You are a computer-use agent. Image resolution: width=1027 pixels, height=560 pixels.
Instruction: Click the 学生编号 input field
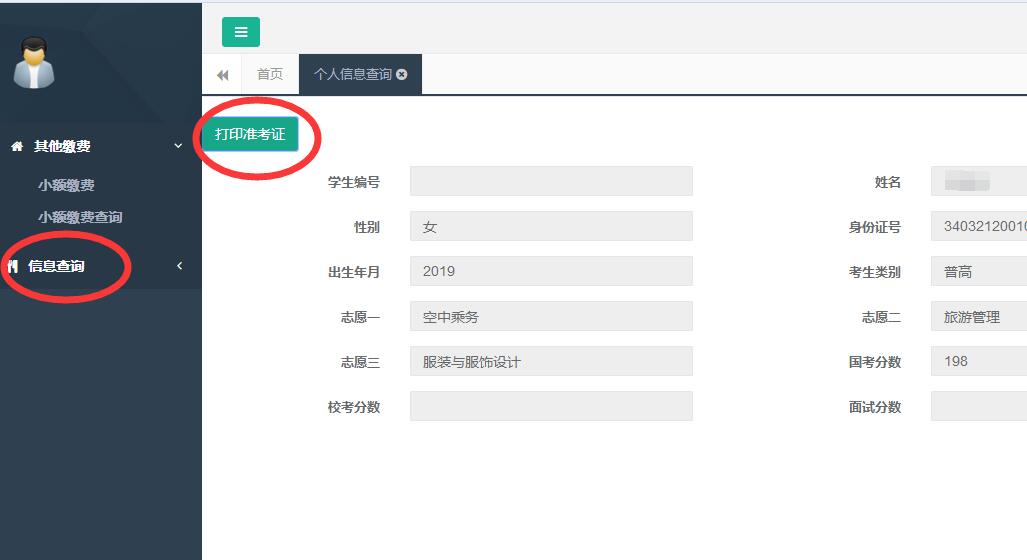(551, 181)
